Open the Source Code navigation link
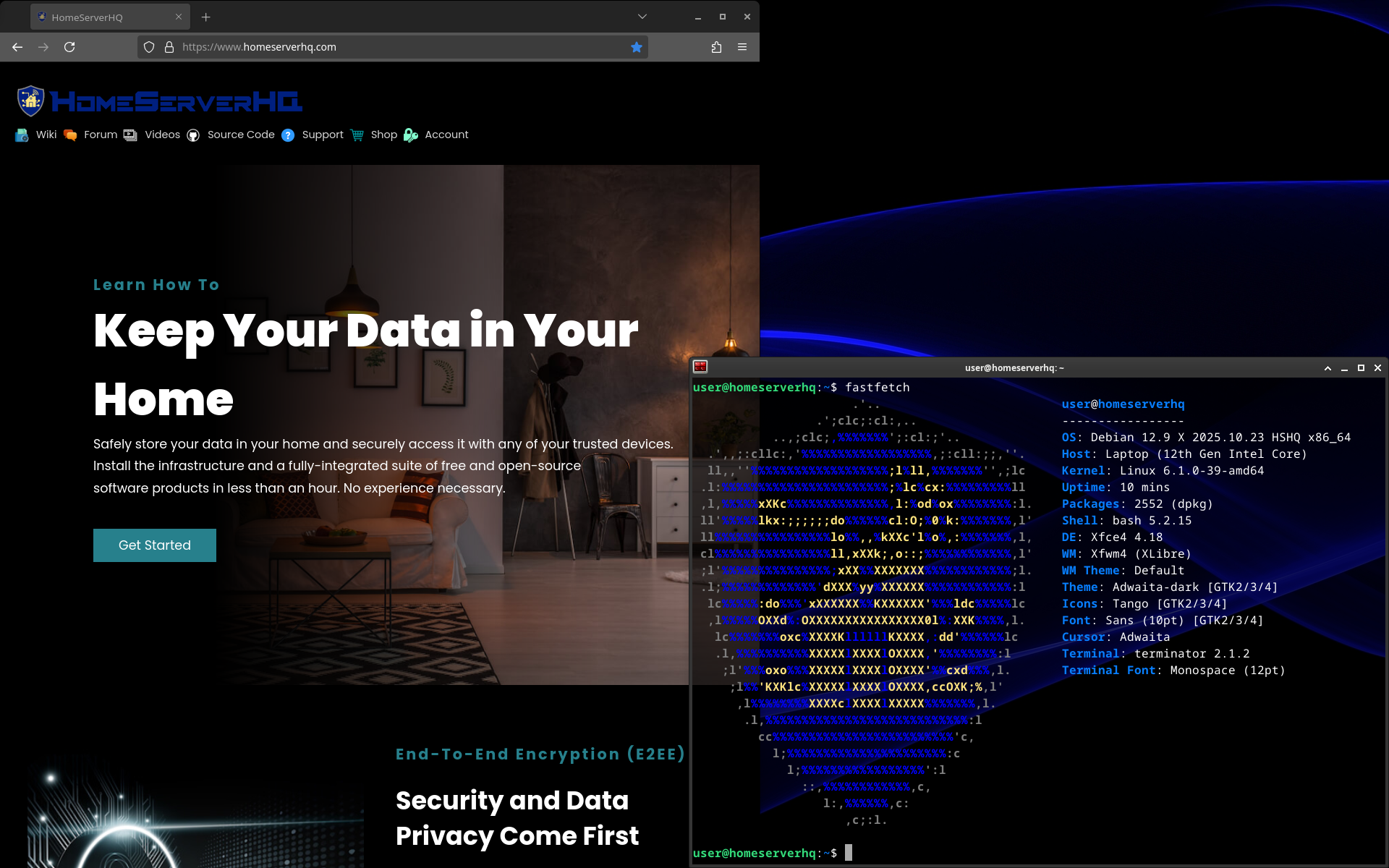 241,135
